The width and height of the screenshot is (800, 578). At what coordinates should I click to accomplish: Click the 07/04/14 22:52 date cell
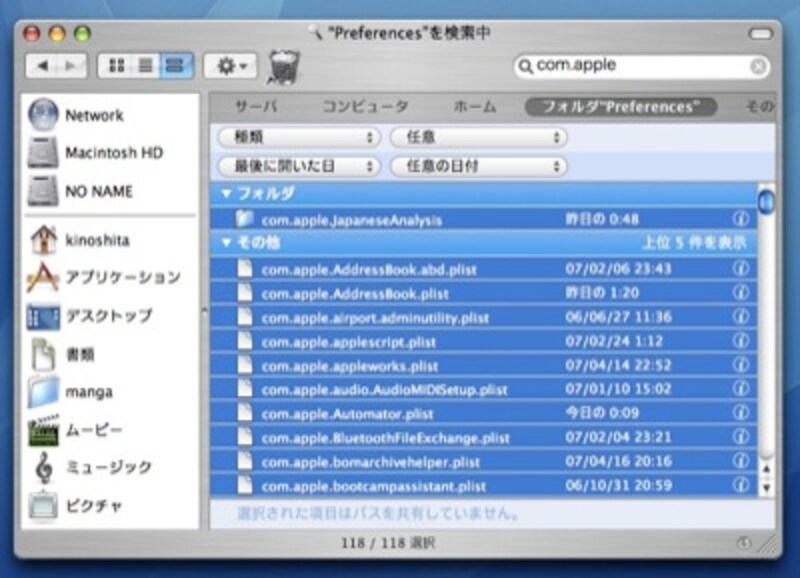tap(618, 365)
